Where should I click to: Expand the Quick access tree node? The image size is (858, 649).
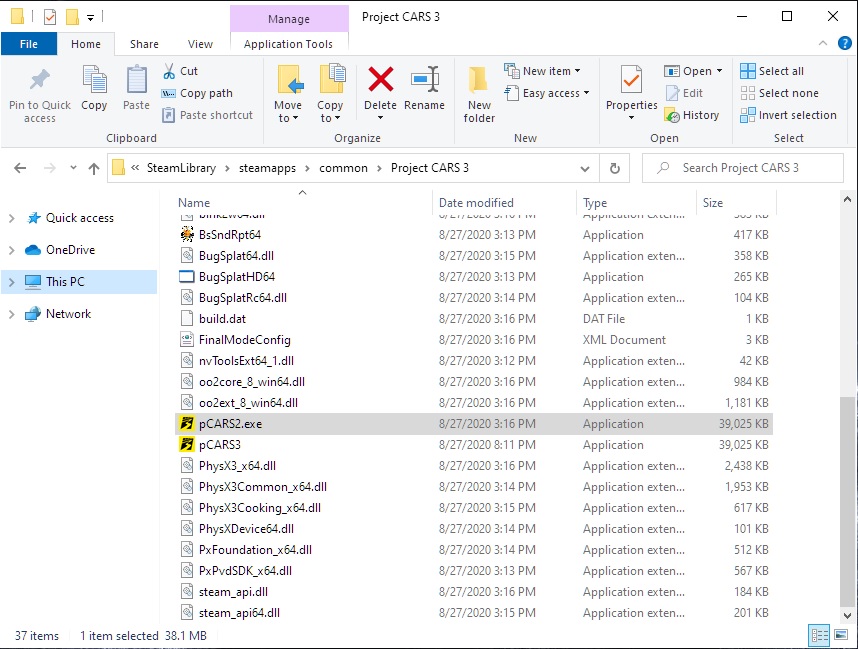[11, 218]
